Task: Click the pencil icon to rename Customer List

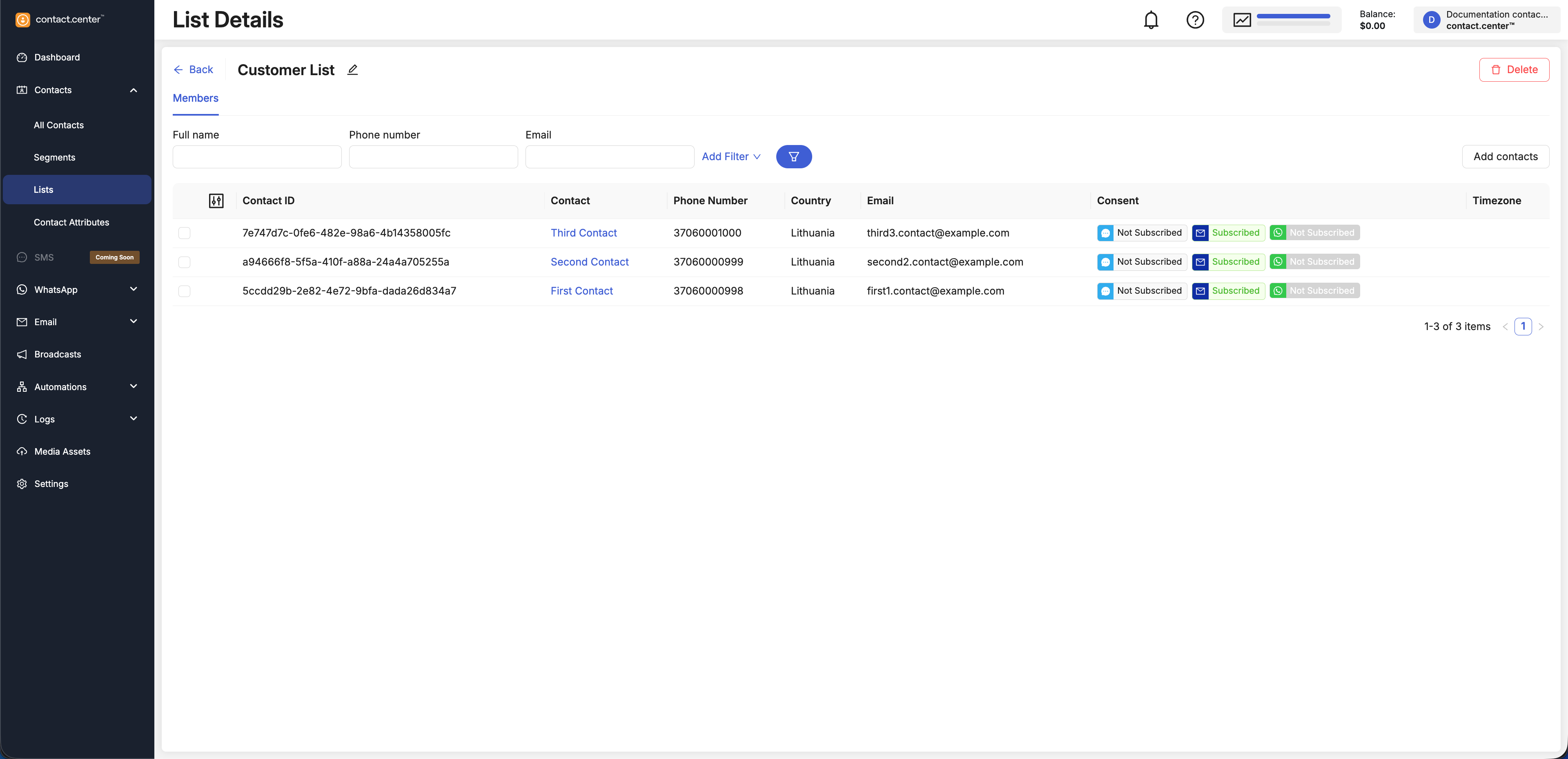Action: (x=352, y=69)
